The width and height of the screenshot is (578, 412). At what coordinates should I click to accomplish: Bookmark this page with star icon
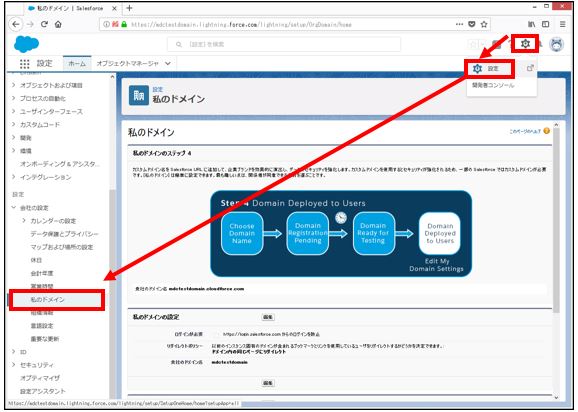[484, 24]
